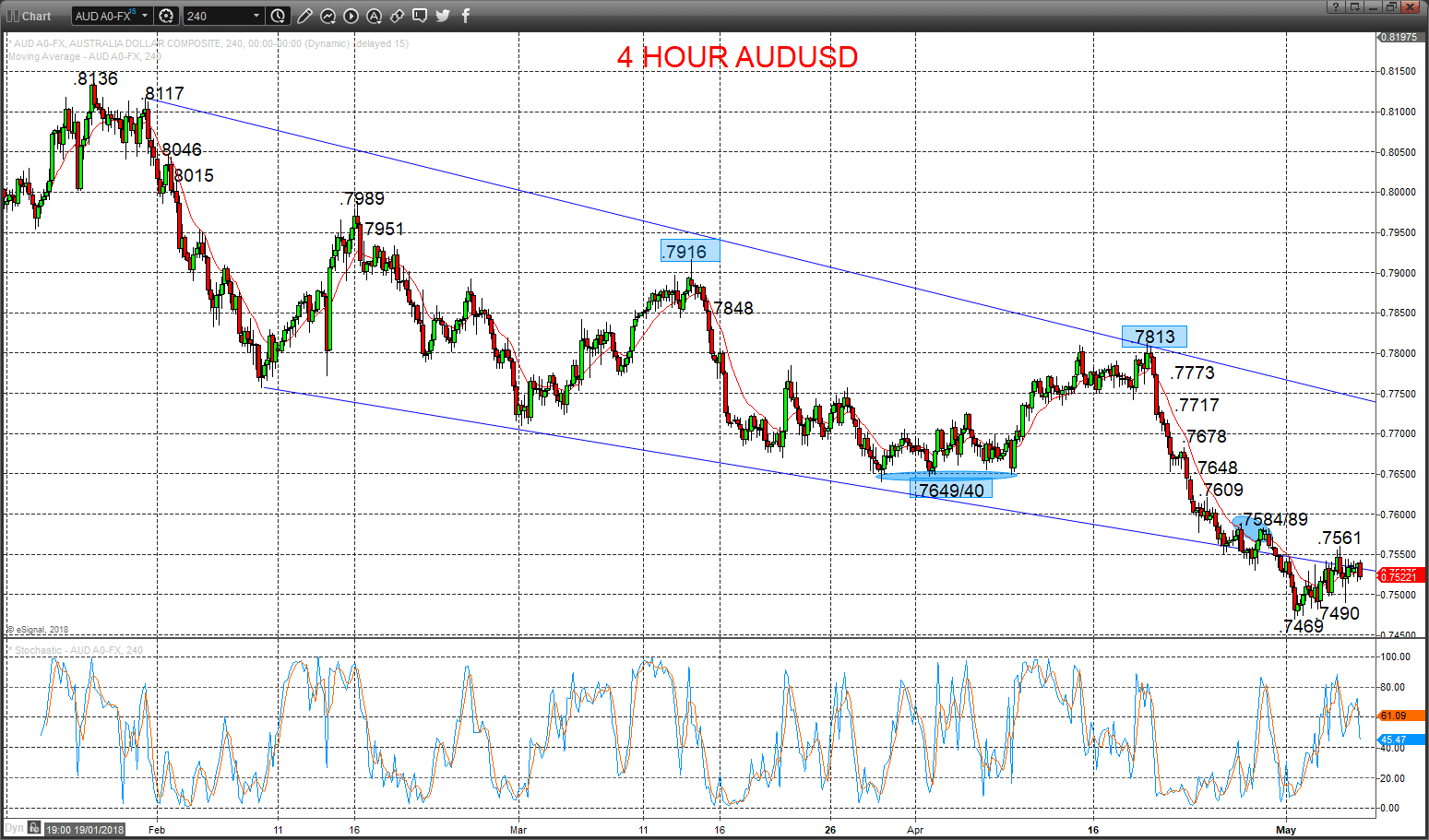Select the pencil drawing tools icon
The height and width of the screenshot is (840, 1429).
pyautogui.click(x=304, y=16)
